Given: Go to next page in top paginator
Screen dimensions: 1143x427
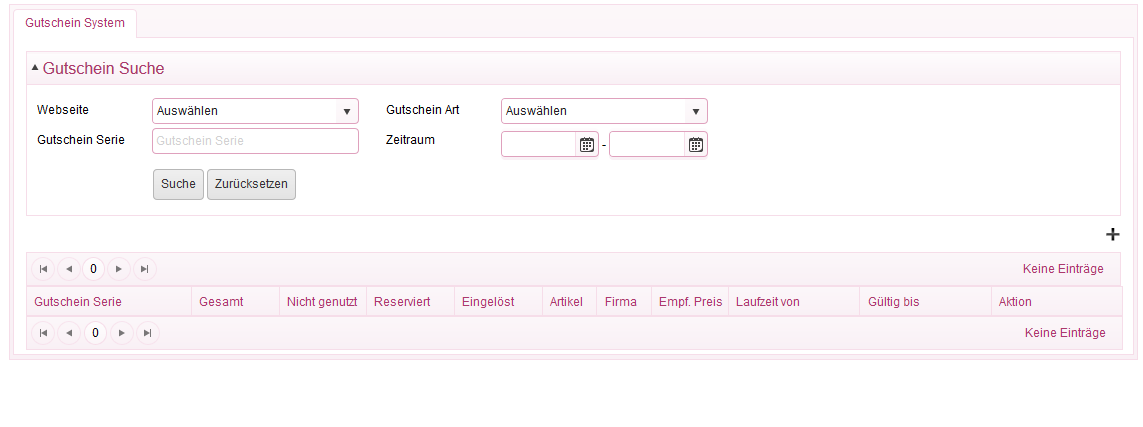Looking at the screenshot, I should 119,269.
